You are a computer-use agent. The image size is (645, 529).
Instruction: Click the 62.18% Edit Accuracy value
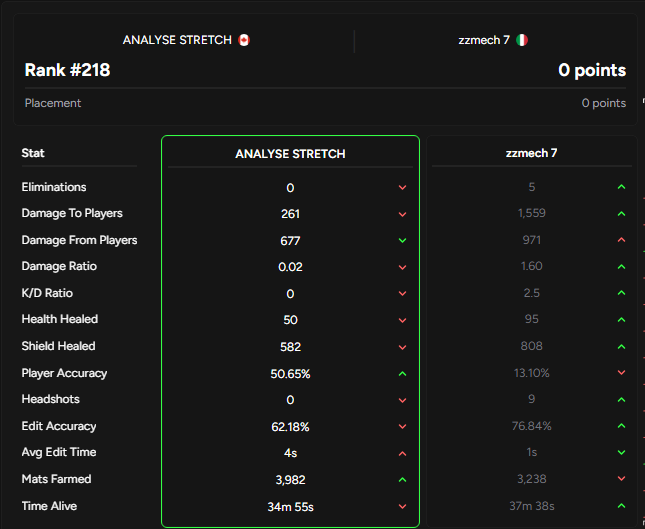click(290, 427)
